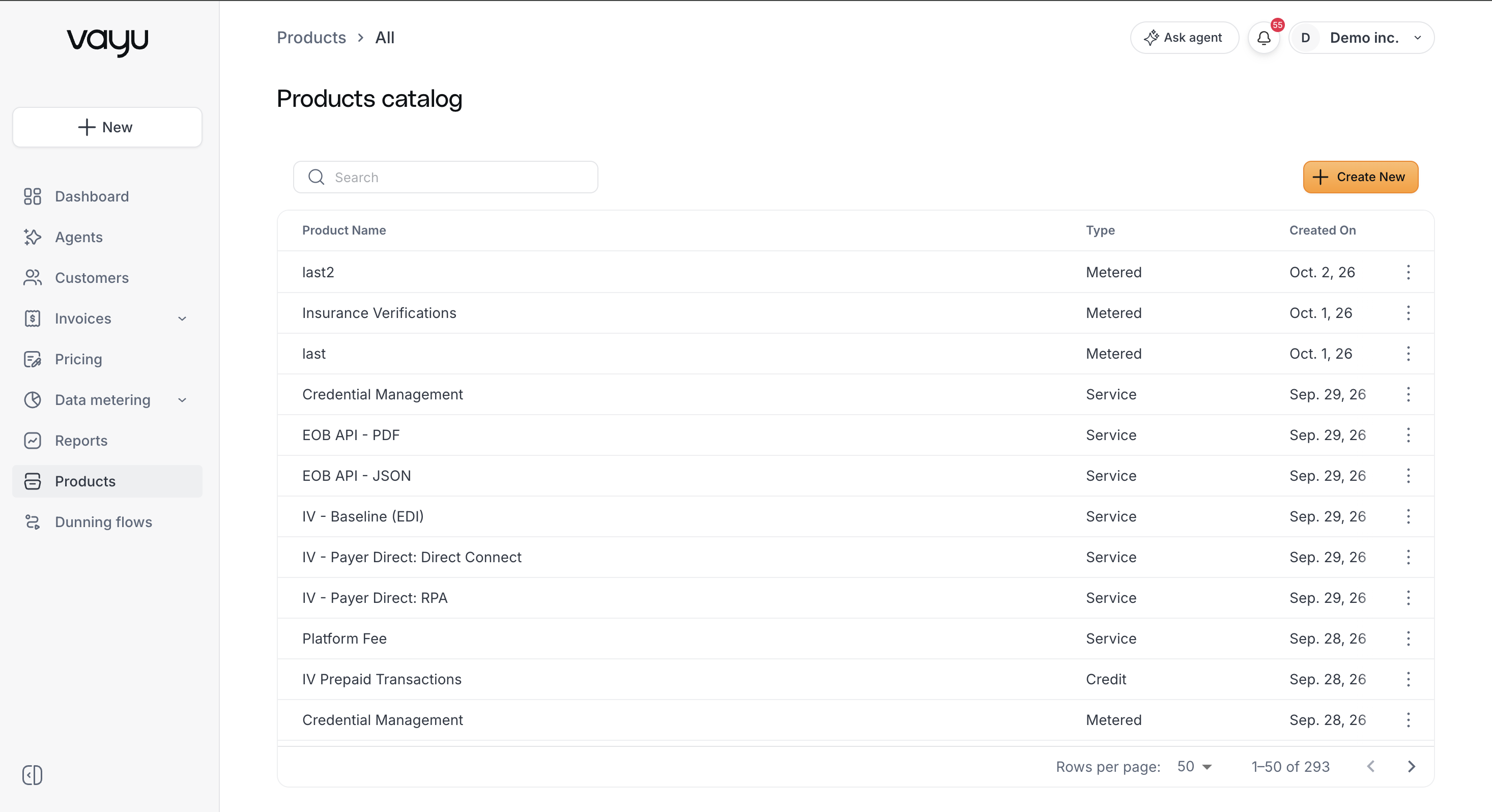Open the notifications bell icon

pyautogui.click(x=1263, y=38)
